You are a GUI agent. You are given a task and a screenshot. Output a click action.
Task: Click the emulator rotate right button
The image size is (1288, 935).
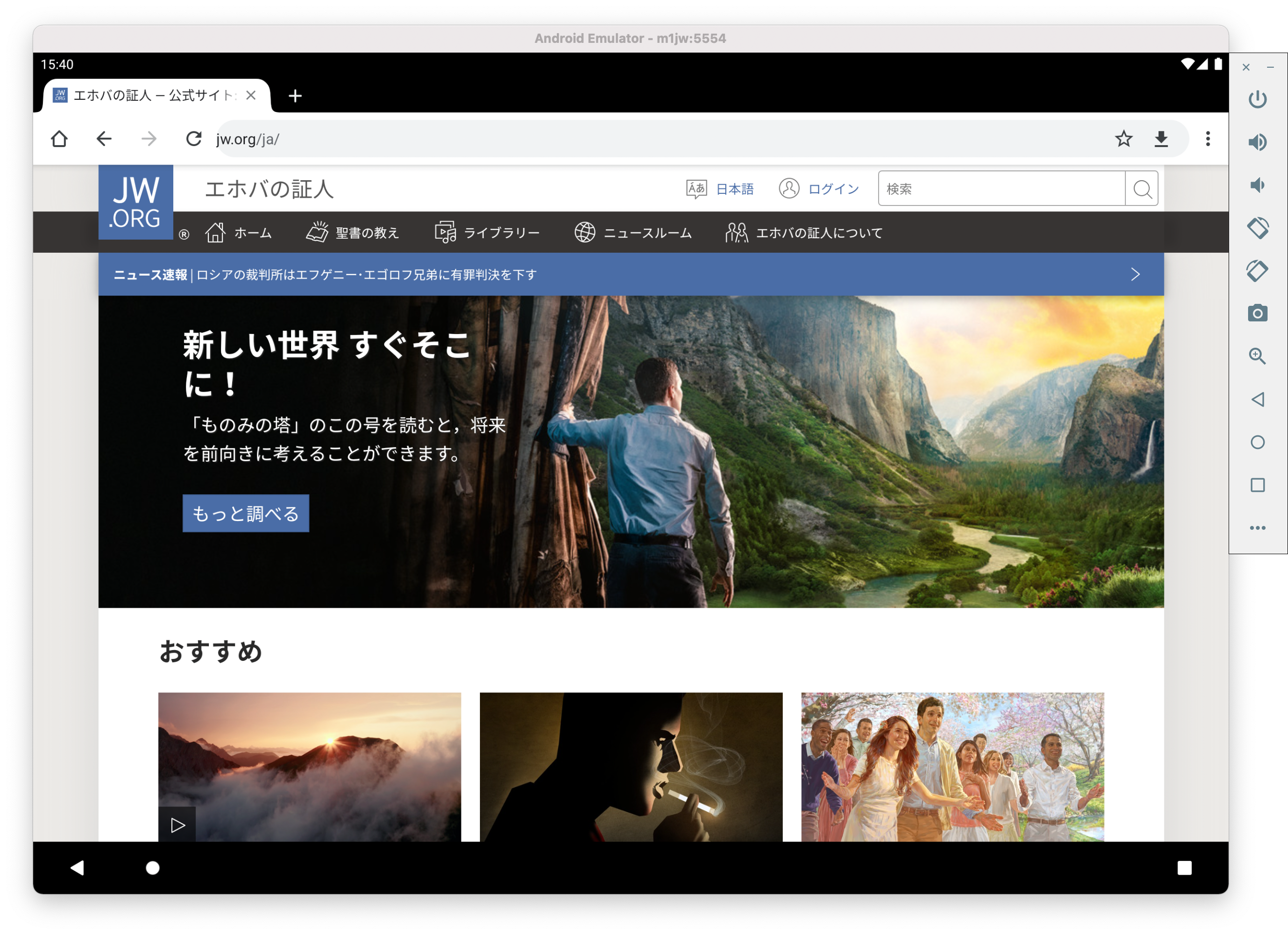(x=1257, y=270)
